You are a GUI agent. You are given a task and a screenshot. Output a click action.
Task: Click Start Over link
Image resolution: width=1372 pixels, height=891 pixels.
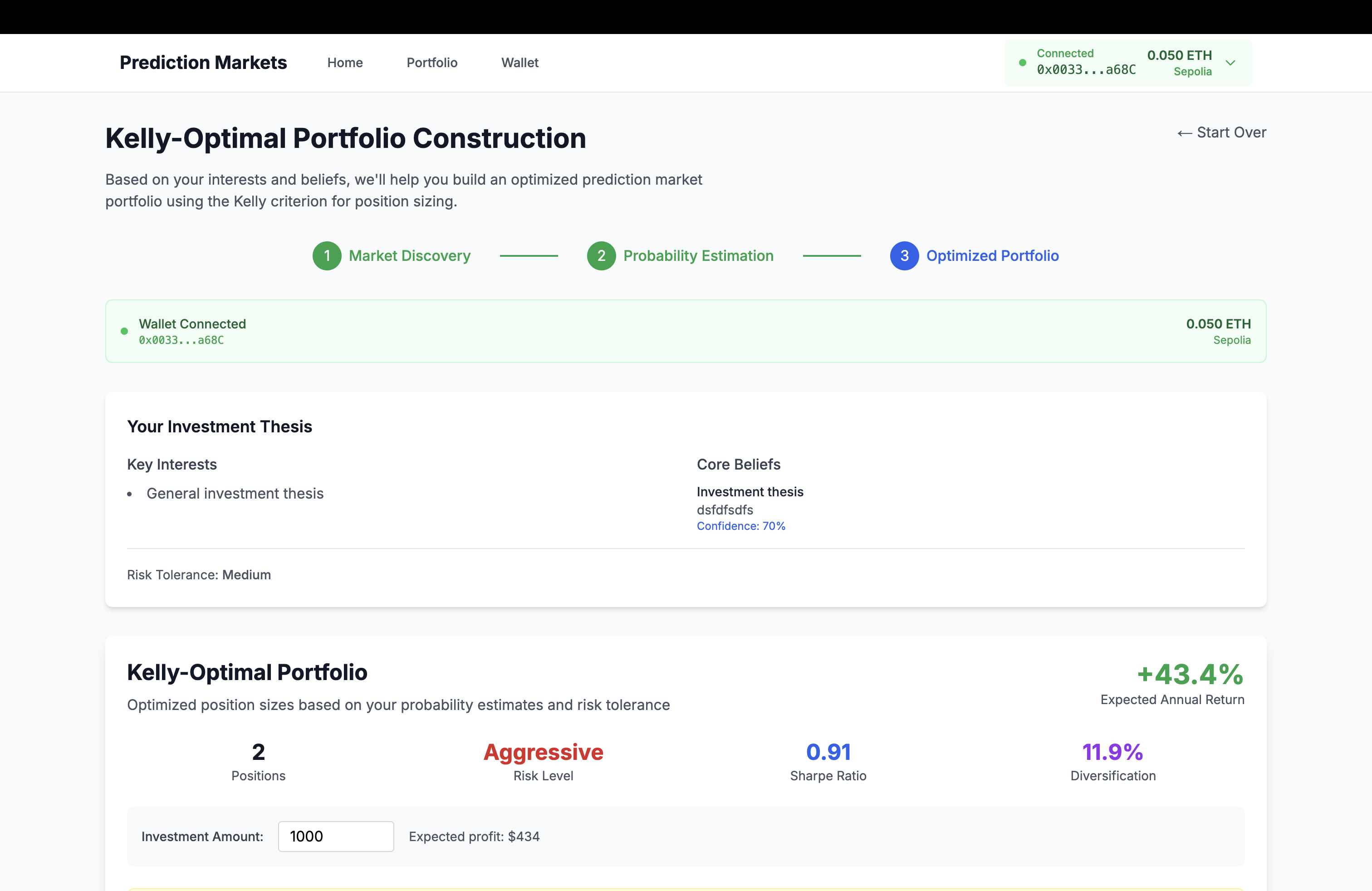(1221, 132)
